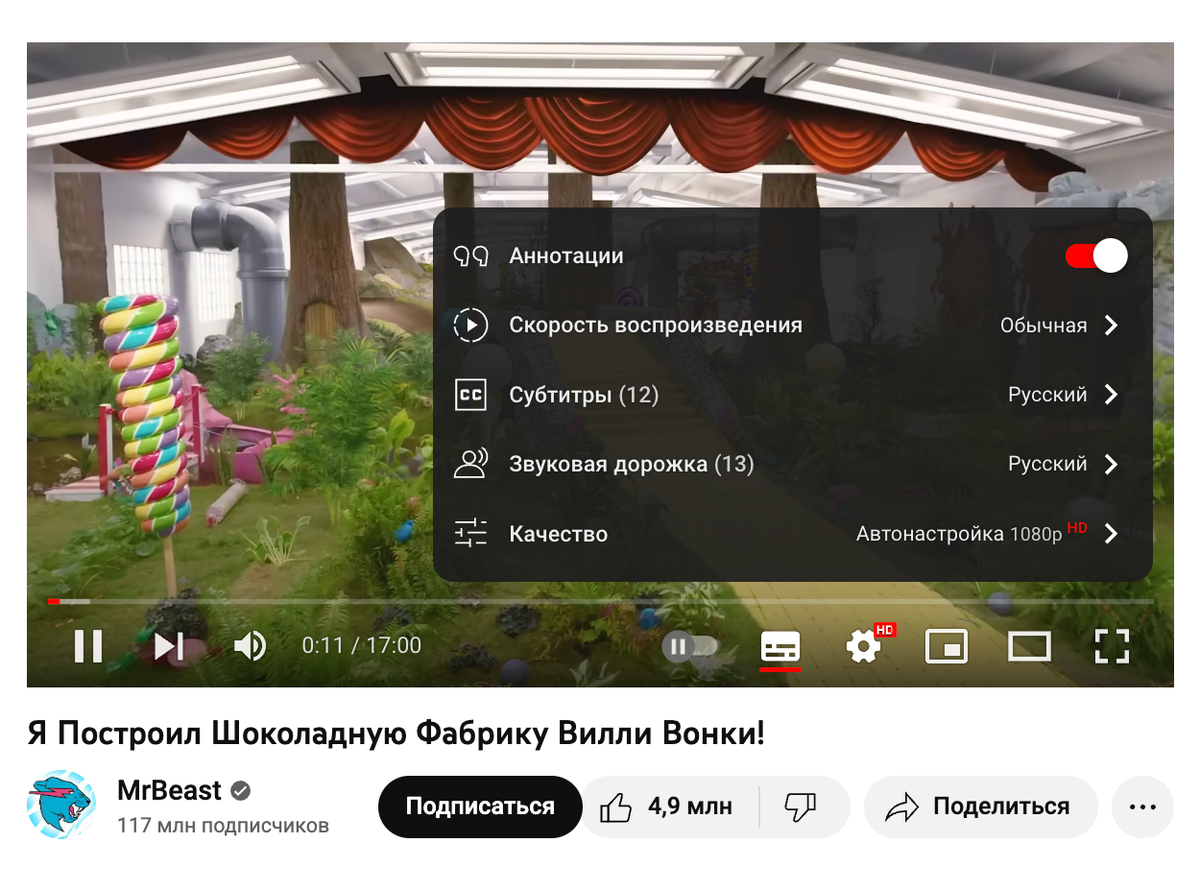The image size is (1200, 893).
Task: Open Субтитры (12) menu item
Action: point(792,394)
